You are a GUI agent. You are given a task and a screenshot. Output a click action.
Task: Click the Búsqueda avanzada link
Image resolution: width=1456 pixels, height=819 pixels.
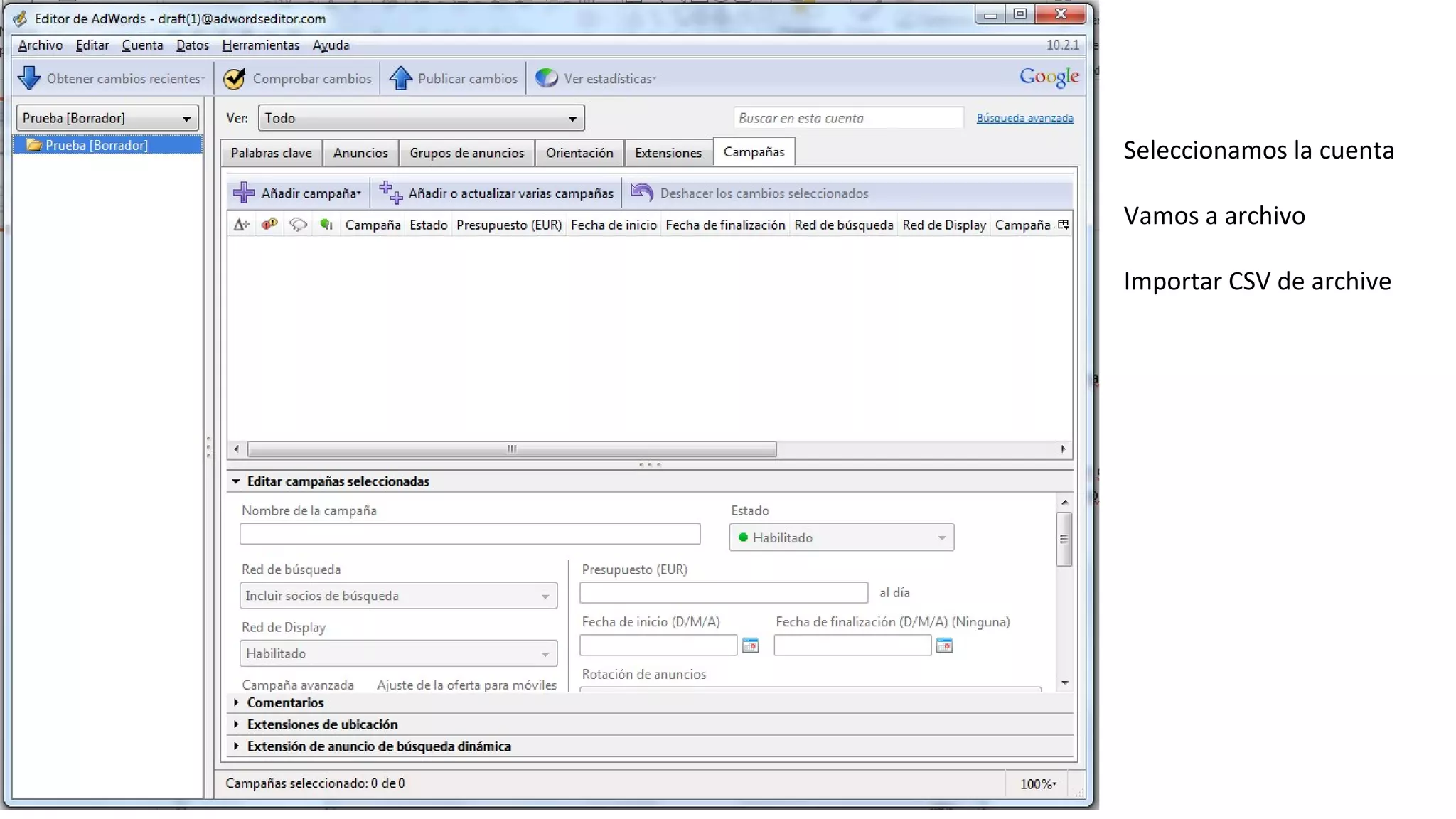tap(1024, 118)
